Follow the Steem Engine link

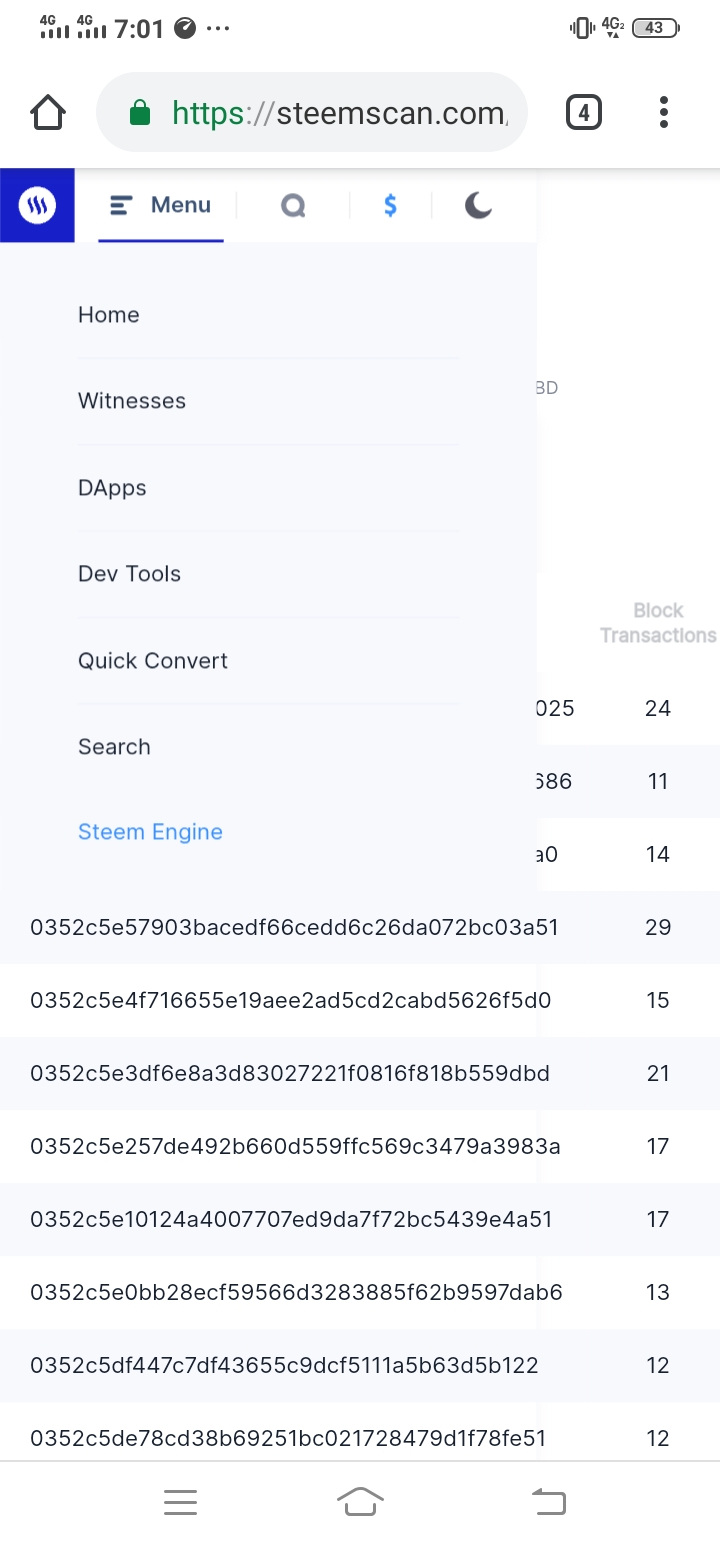[150, 832]
